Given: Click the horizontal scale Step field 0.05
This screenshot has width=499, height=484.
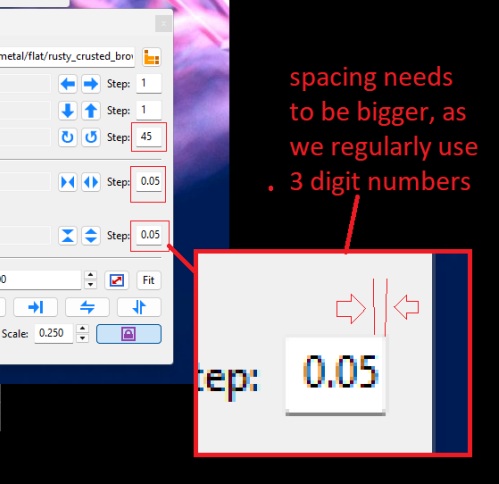Looking at the screenshot, I should click(x=149, y=182).
